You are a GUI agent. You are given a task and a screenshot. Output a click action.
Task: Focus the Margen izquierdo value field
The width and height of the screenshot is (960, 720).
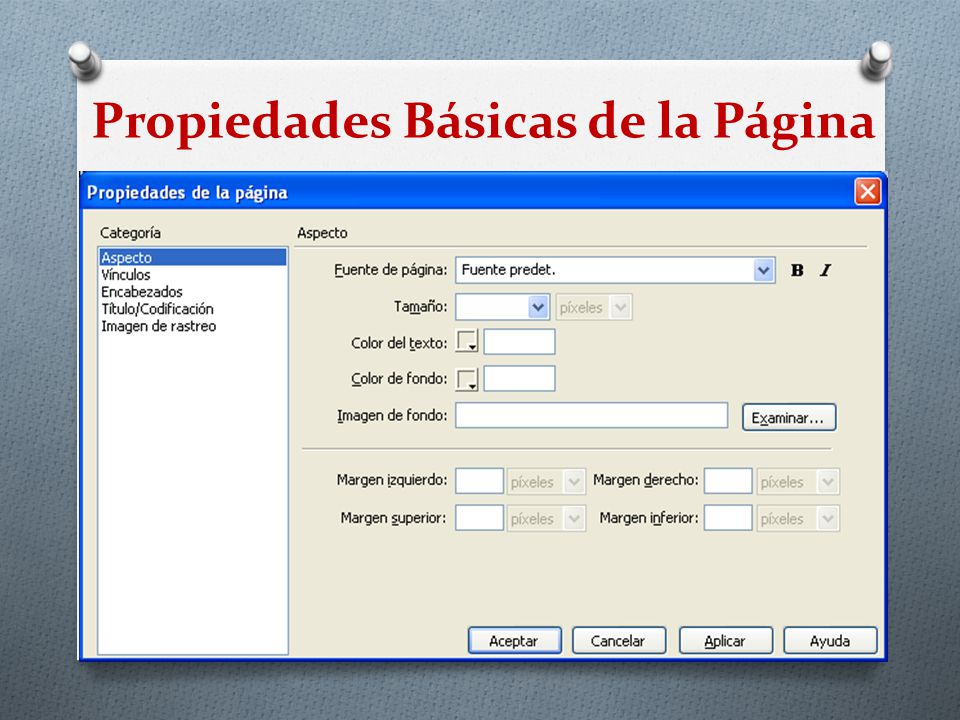coord(479,481)
